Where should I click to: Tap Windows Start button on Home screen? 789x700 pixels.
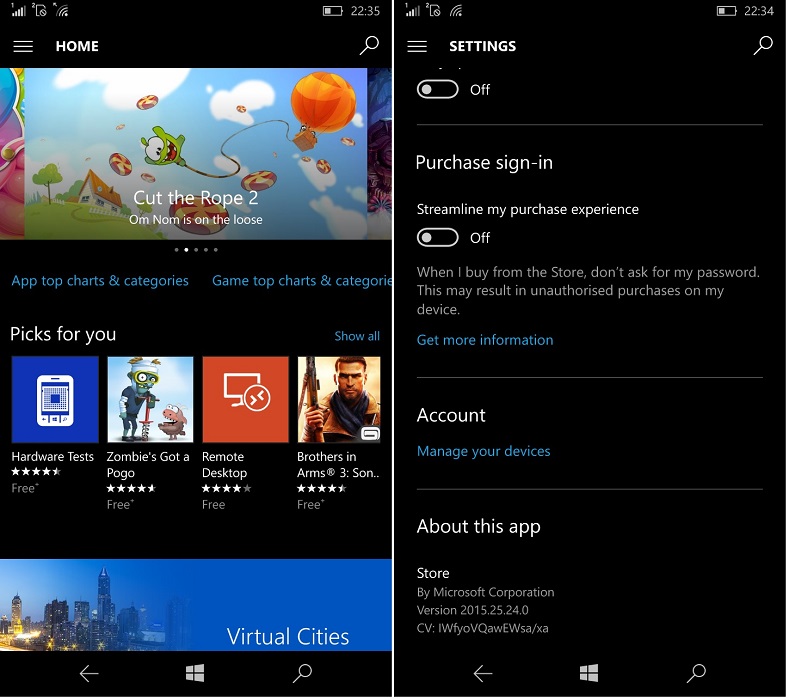coord(195,674)
